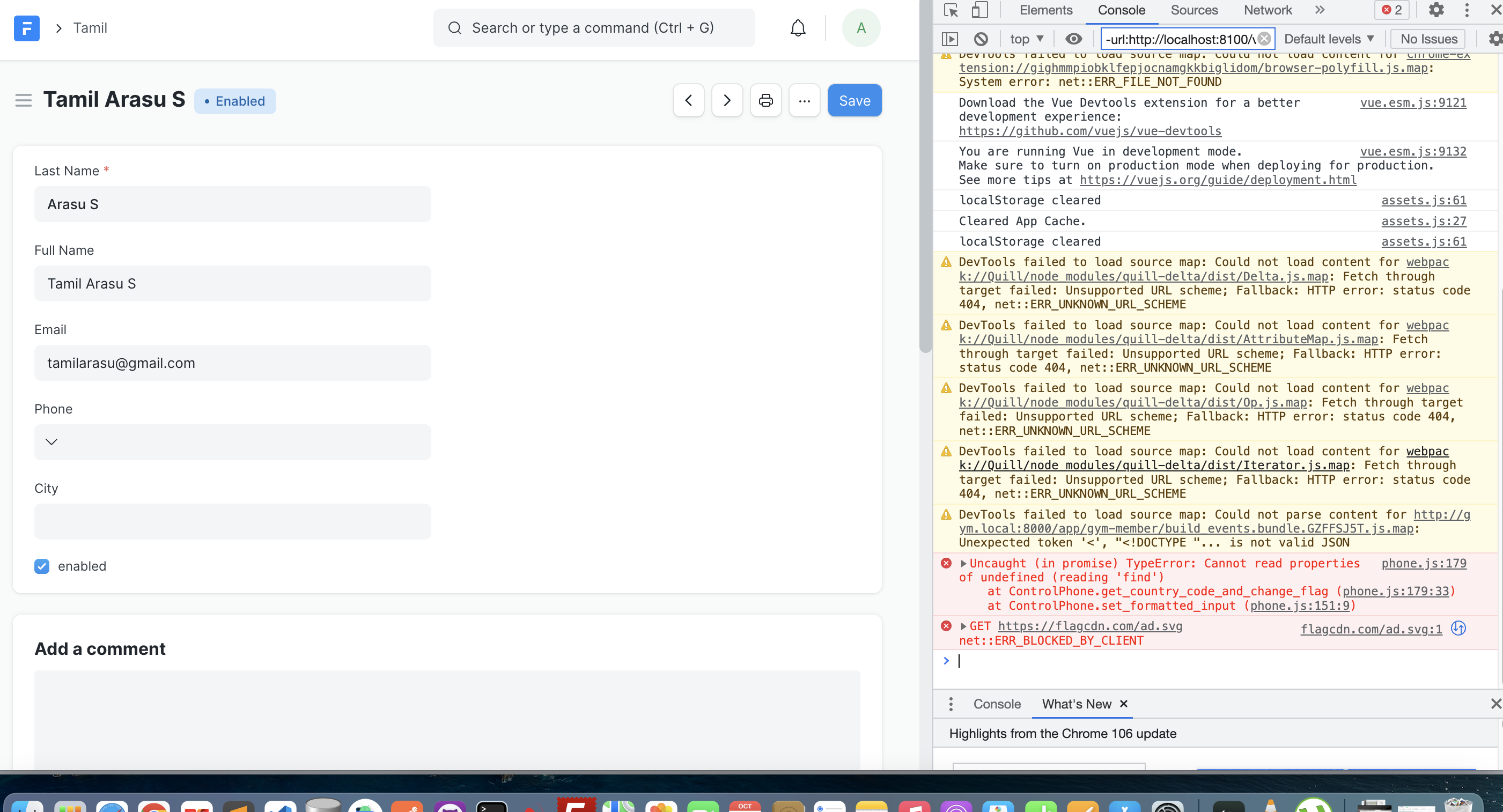Create a live expression with the eye icon
1503x812 pixels.
click(1073, 39)
